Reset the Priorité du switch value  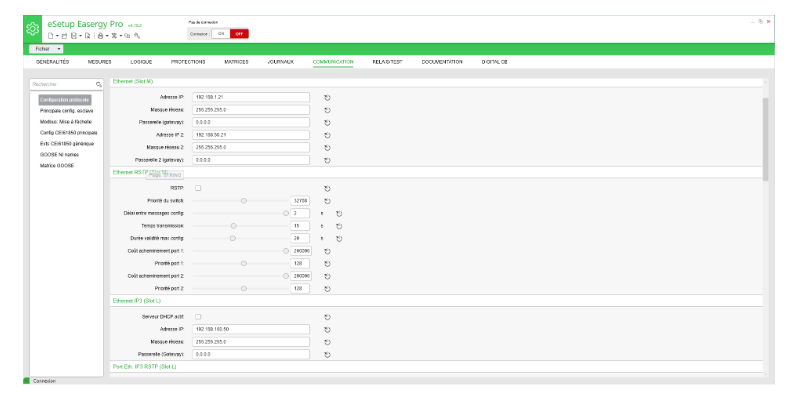[x=327, y=201]
